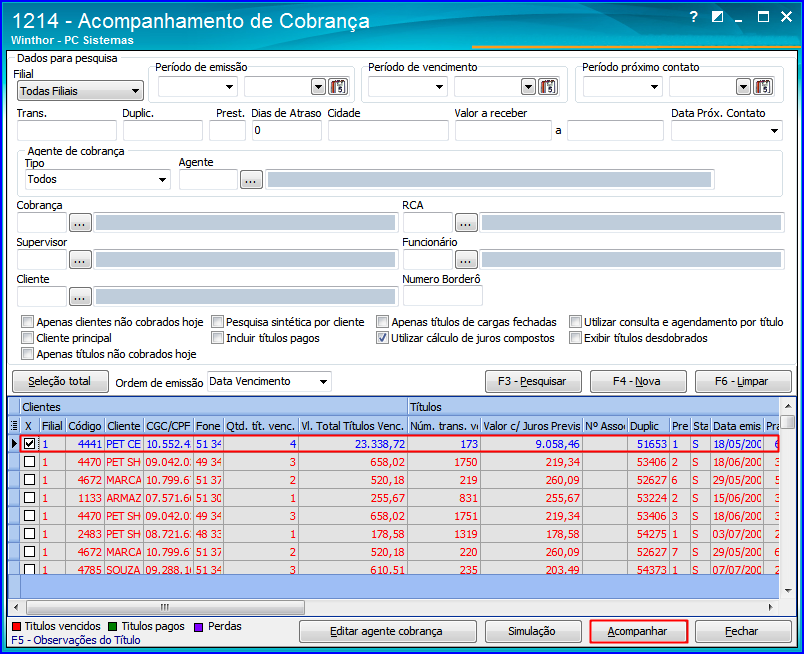Check row checkbox for client 1133
The height and width of the screenshot is (654, 804).
click(30, 498)
